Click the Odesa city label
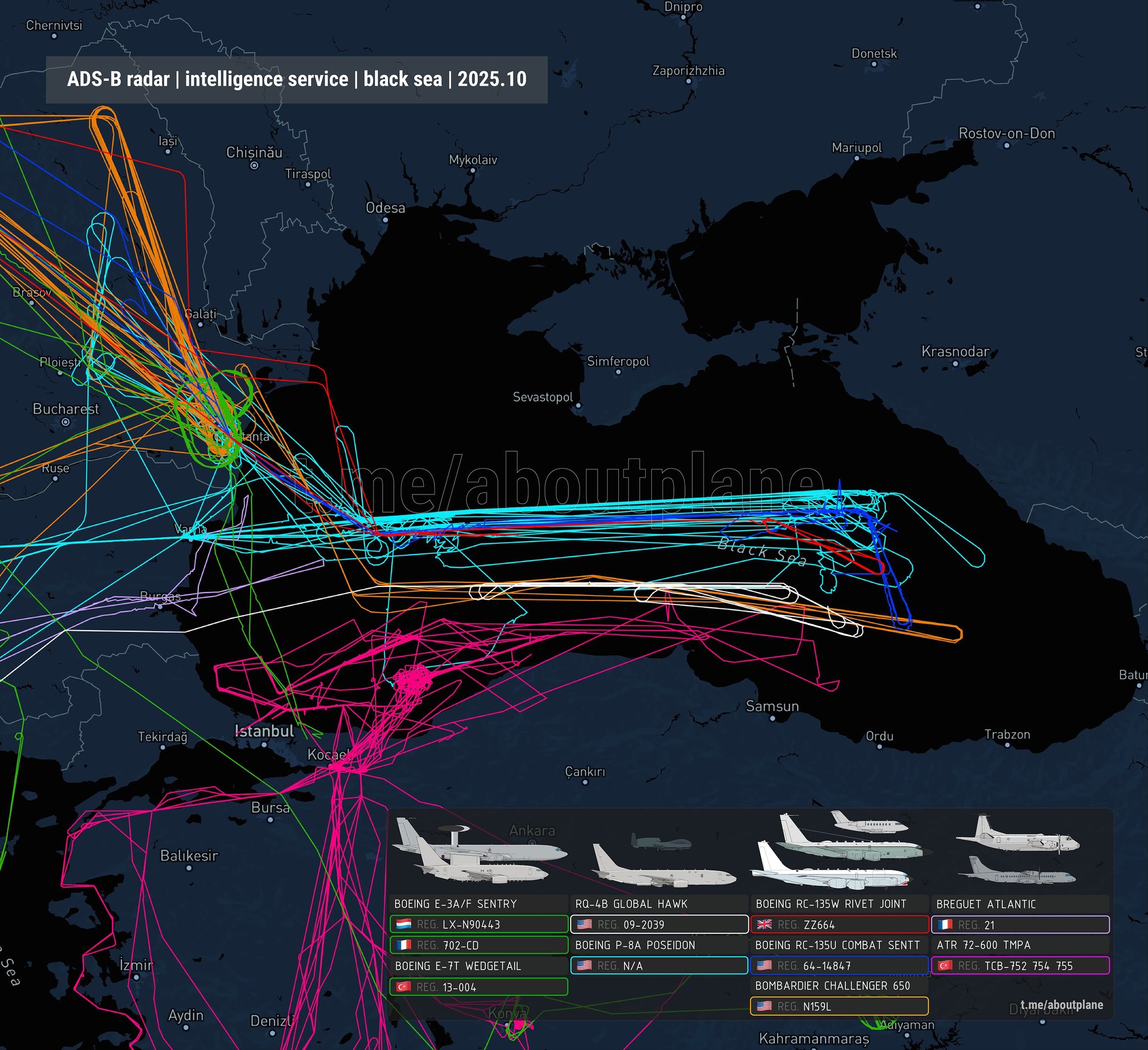1148x1050 pixels. (385, 208)
